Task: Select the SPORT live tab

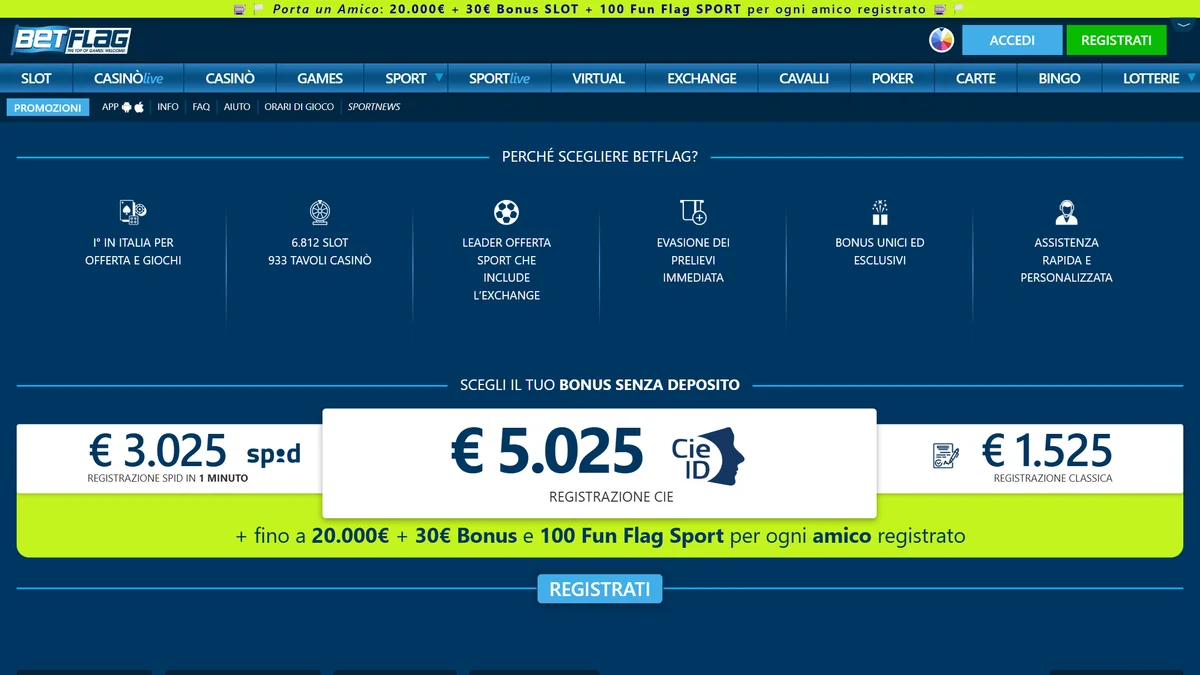Action: click(x=499, y=78)
